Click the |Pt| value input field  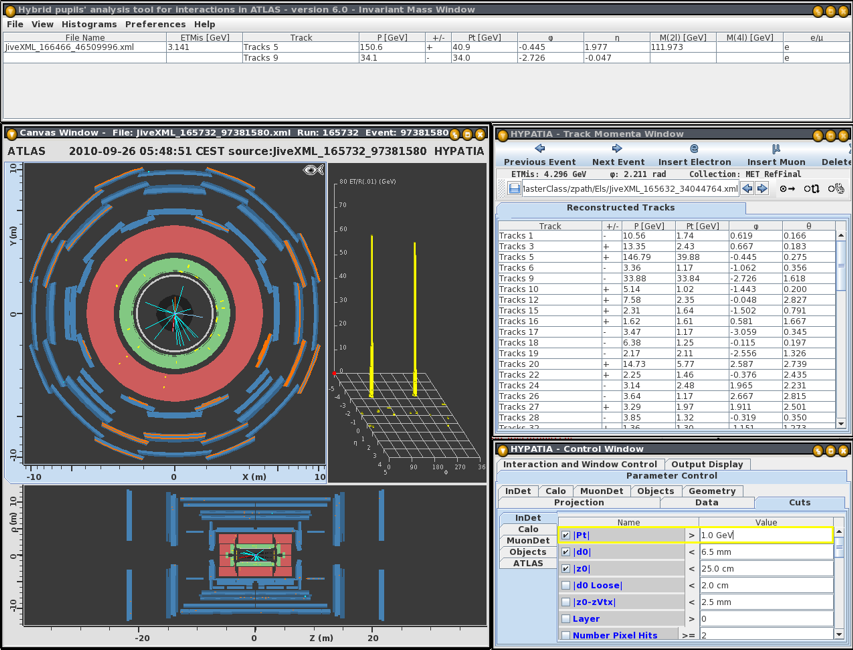point(765,535)
